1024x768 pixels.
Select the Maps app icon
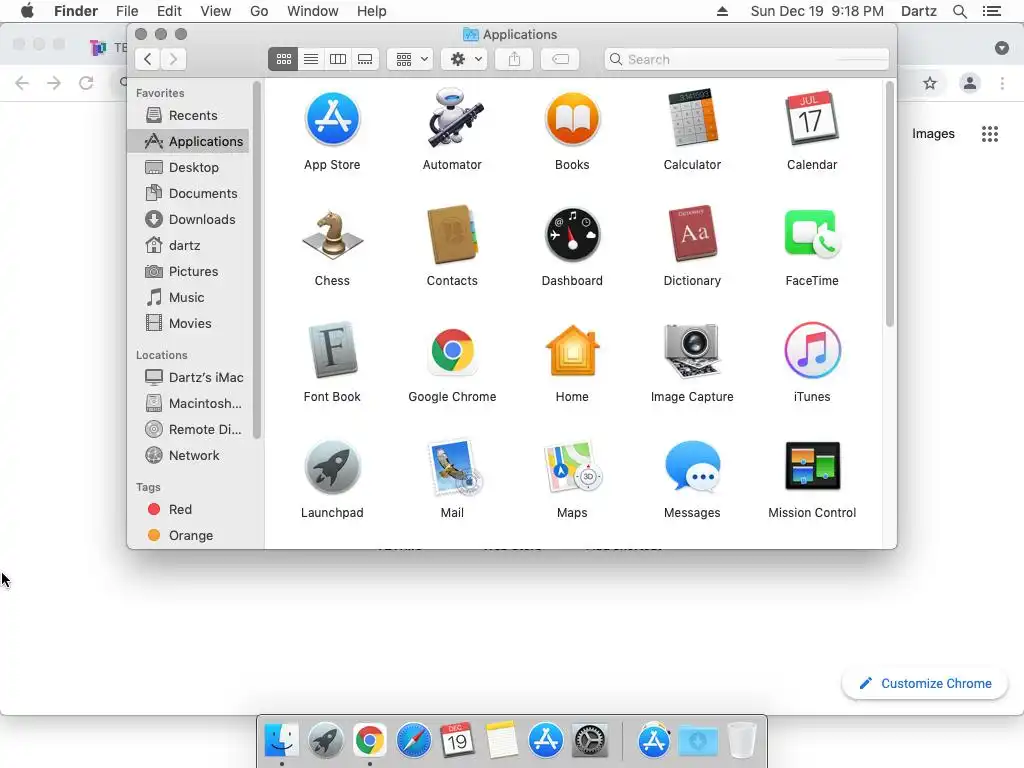[x=572, y=467]
